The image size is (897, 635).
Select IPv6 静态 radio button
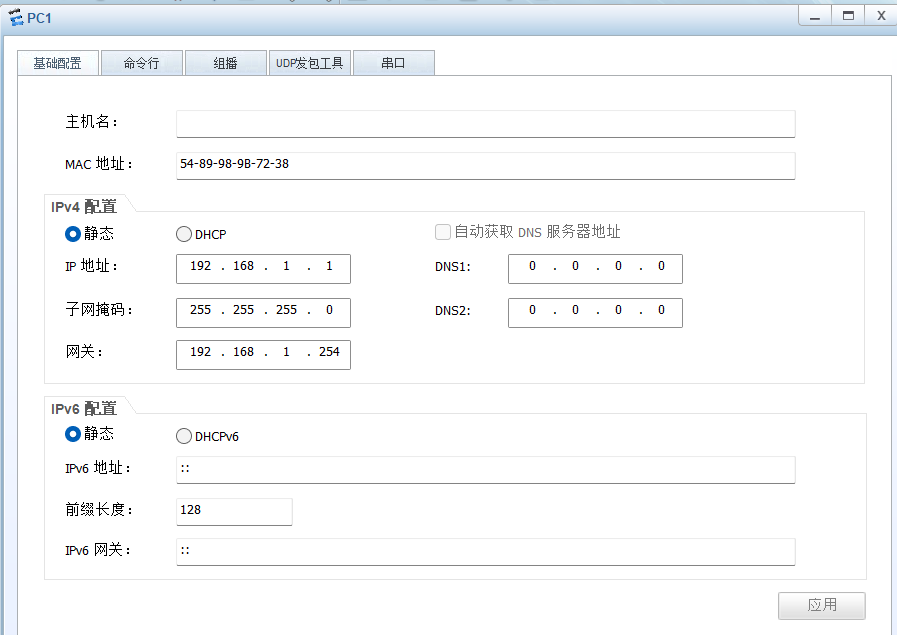pyautogui.click(x=73, y=434)
